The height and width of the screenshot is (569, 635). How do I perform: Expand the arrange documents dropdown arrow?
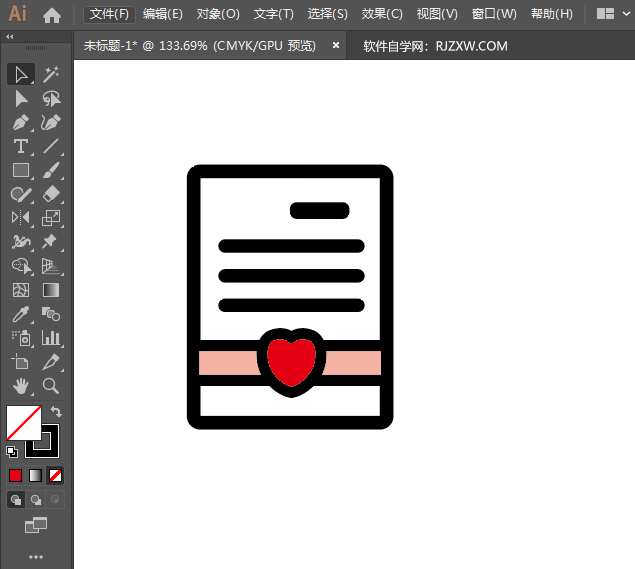[626, 14]
